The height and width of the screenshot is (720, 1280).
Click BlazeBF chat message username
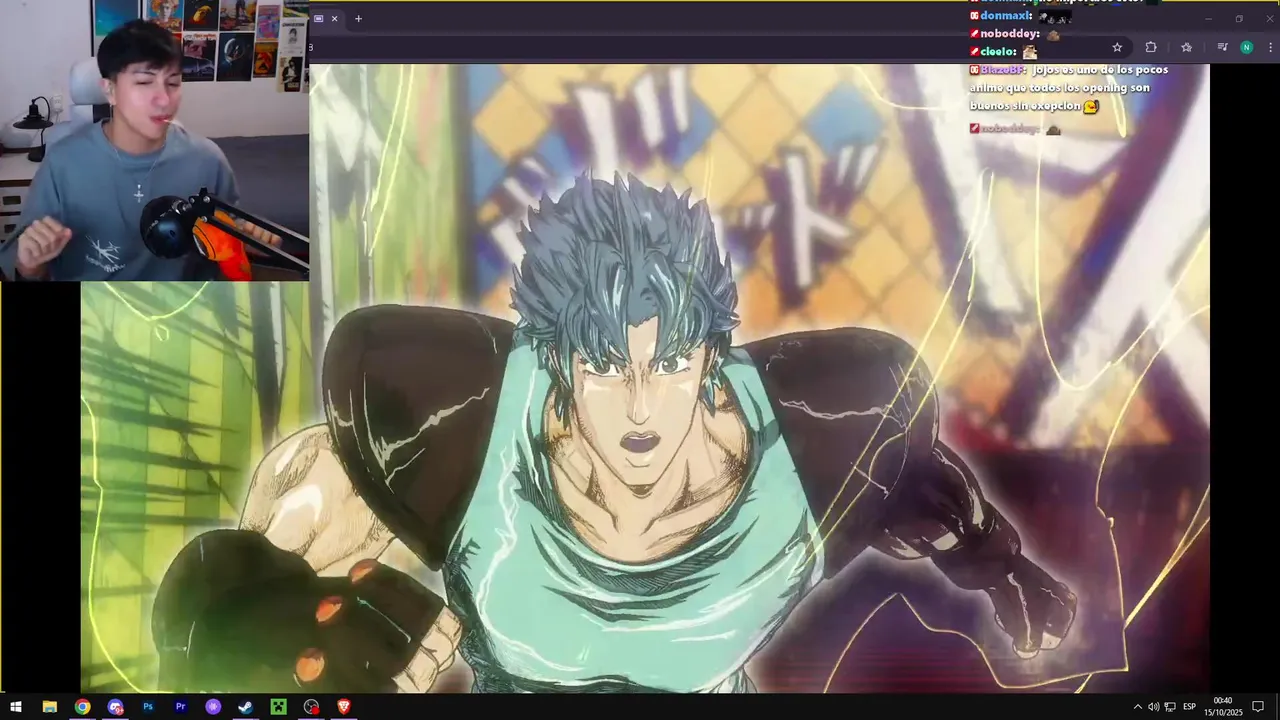(x=1003, y=70)
